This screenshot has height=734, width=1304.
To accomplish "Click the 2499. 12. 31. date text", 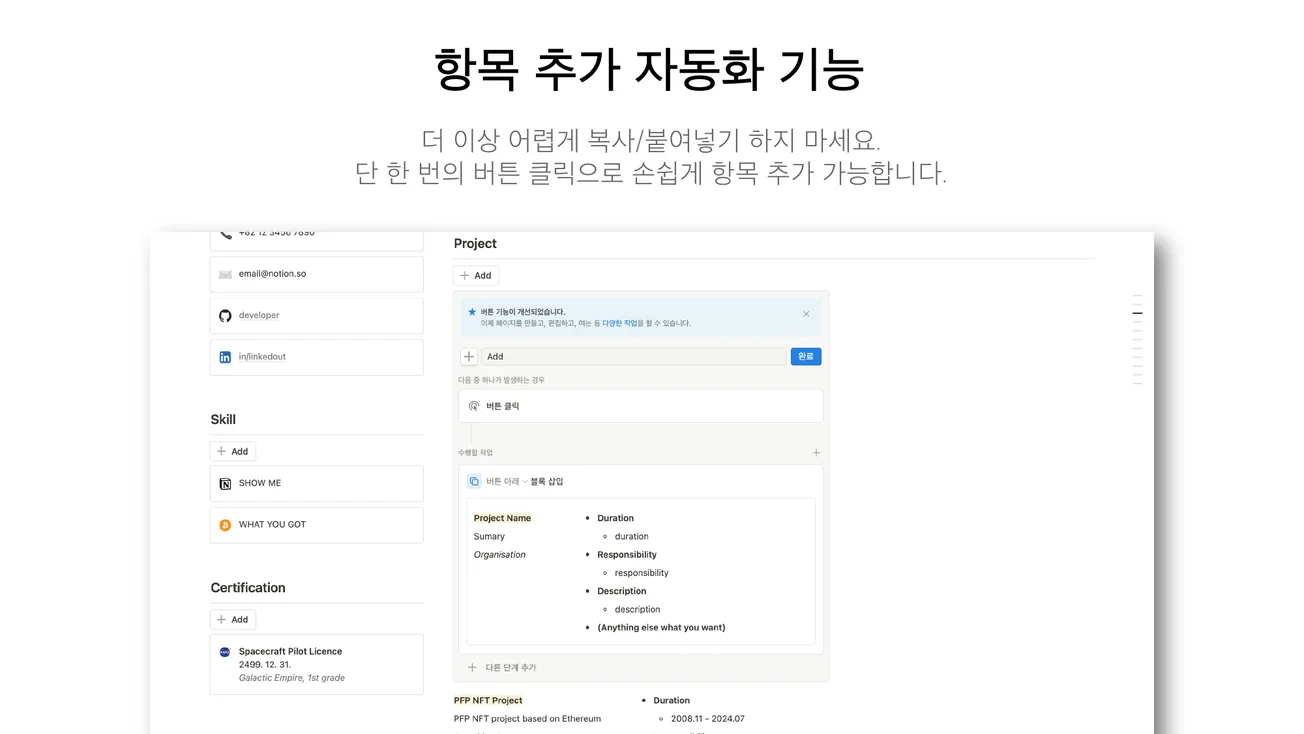I will pyautogui.click(x=265, y=664).
